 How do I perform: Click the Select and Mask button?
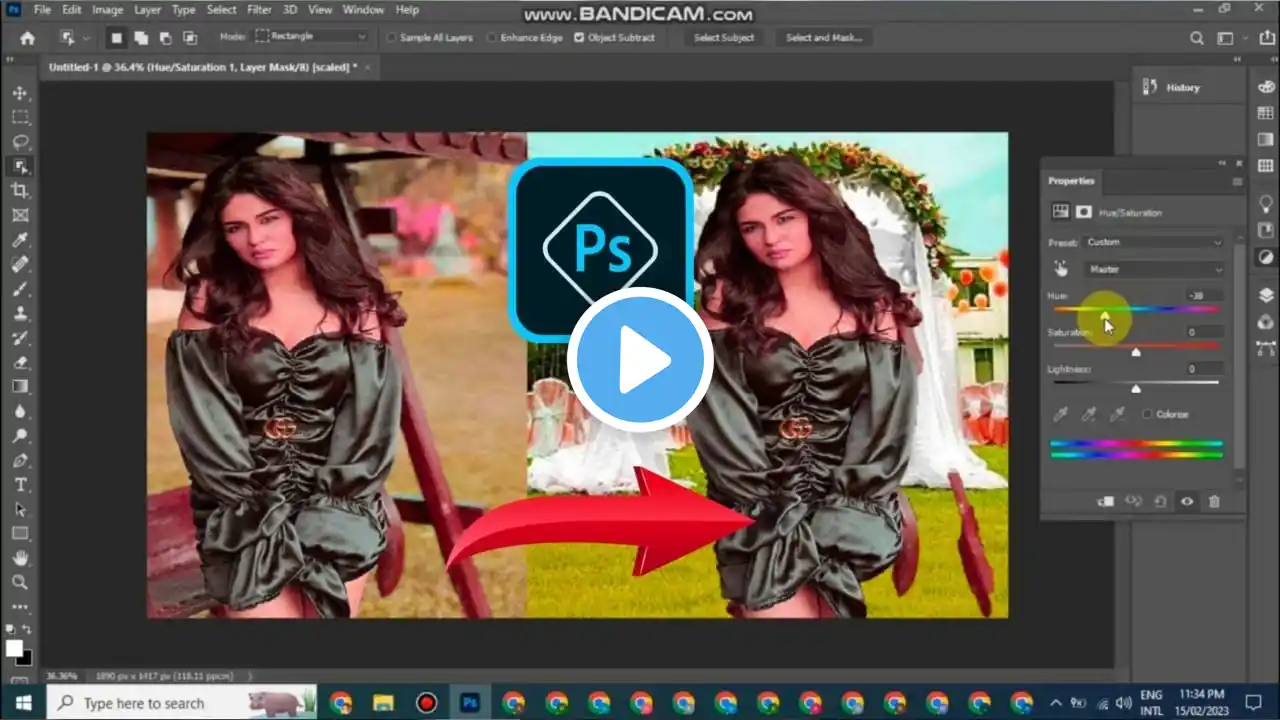point(824,38)
